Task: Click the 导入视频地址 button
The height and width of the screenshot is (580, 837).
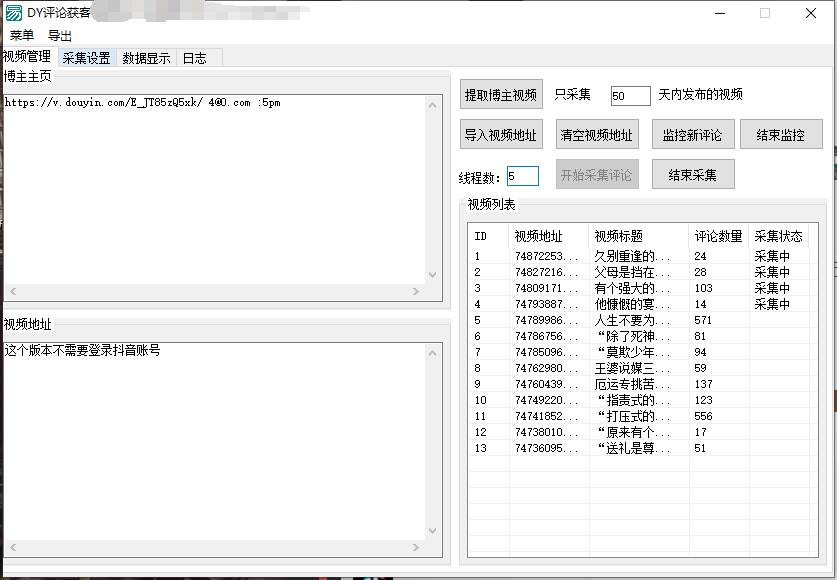Action: 500,134
